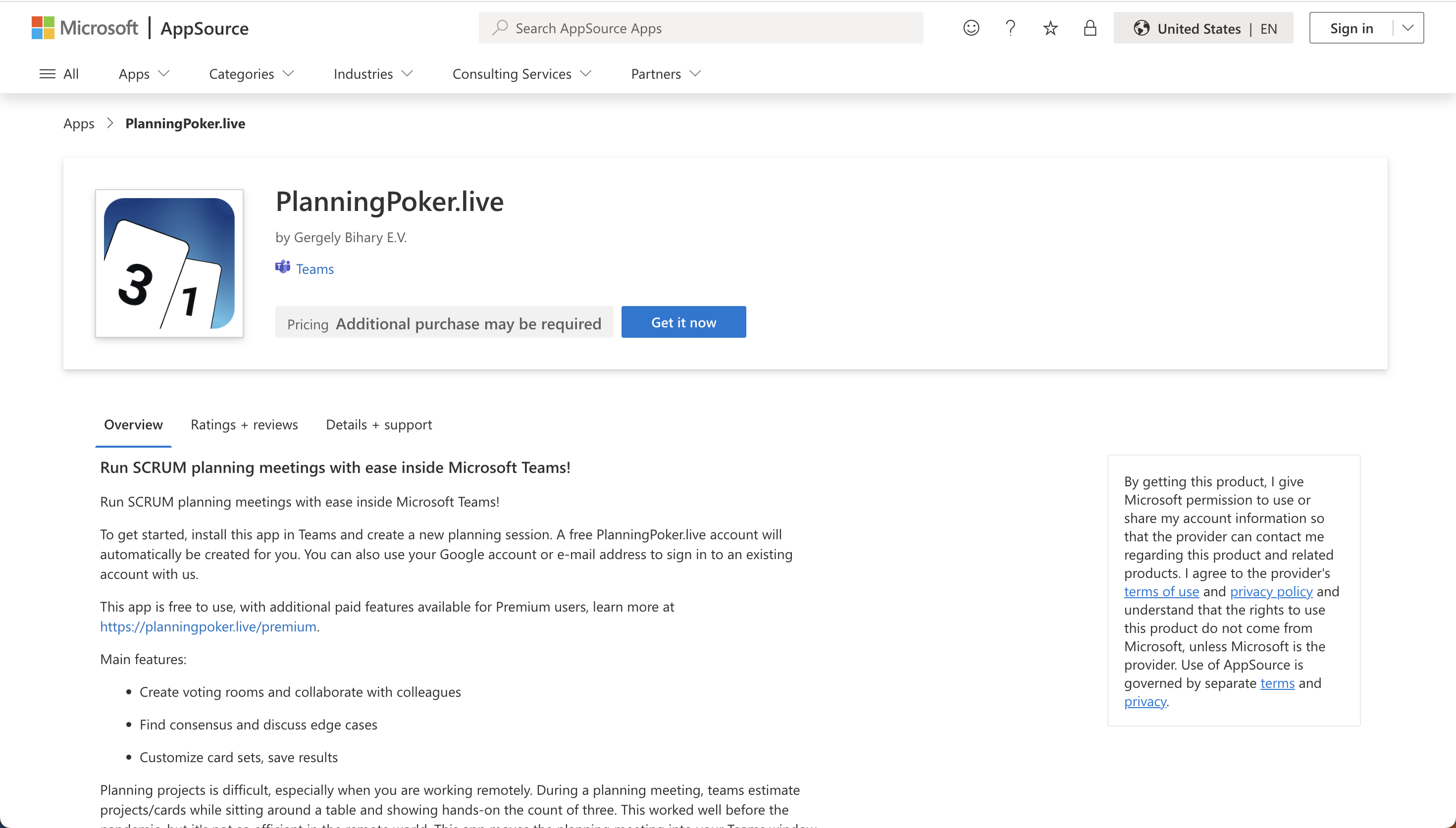Switch to the Details + support tab
Image resolution: width=1456 pixels, height=828 pixels.
tap(378, 423)
